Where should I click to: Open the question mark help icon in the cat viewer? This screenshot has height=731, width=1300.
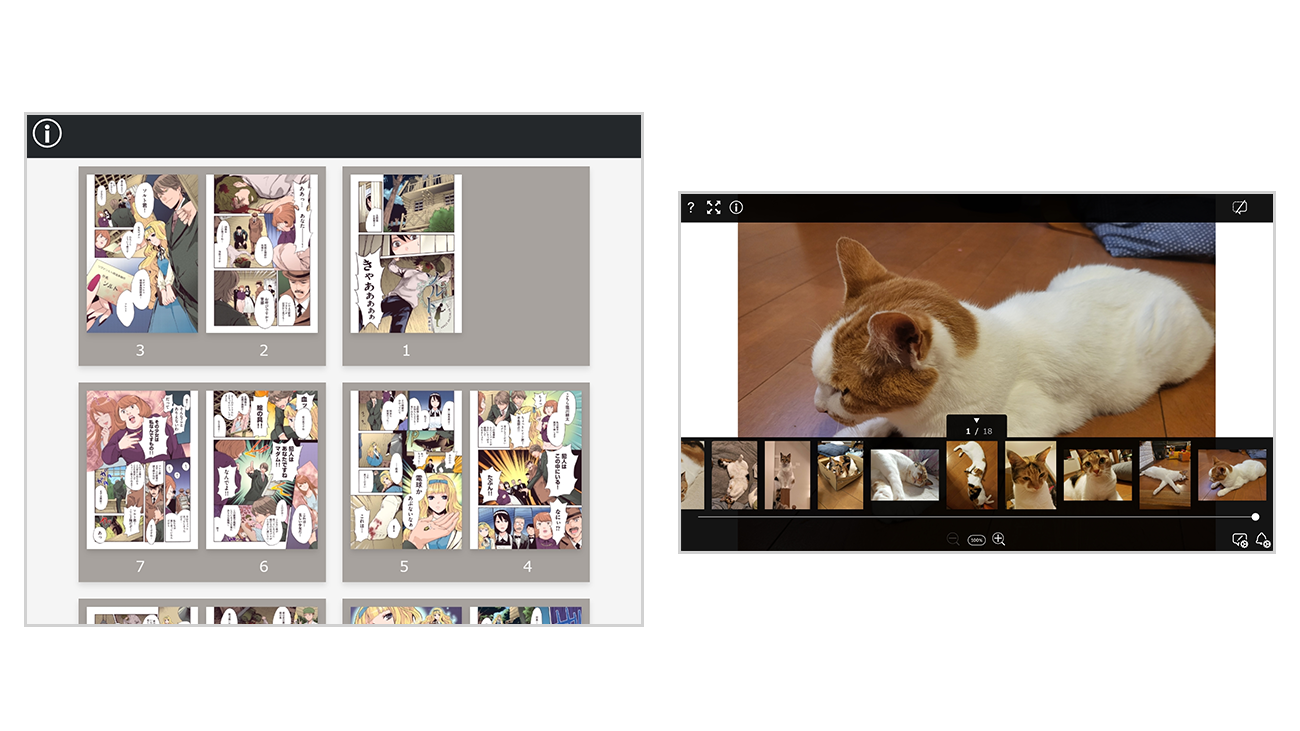pos(690,208)
